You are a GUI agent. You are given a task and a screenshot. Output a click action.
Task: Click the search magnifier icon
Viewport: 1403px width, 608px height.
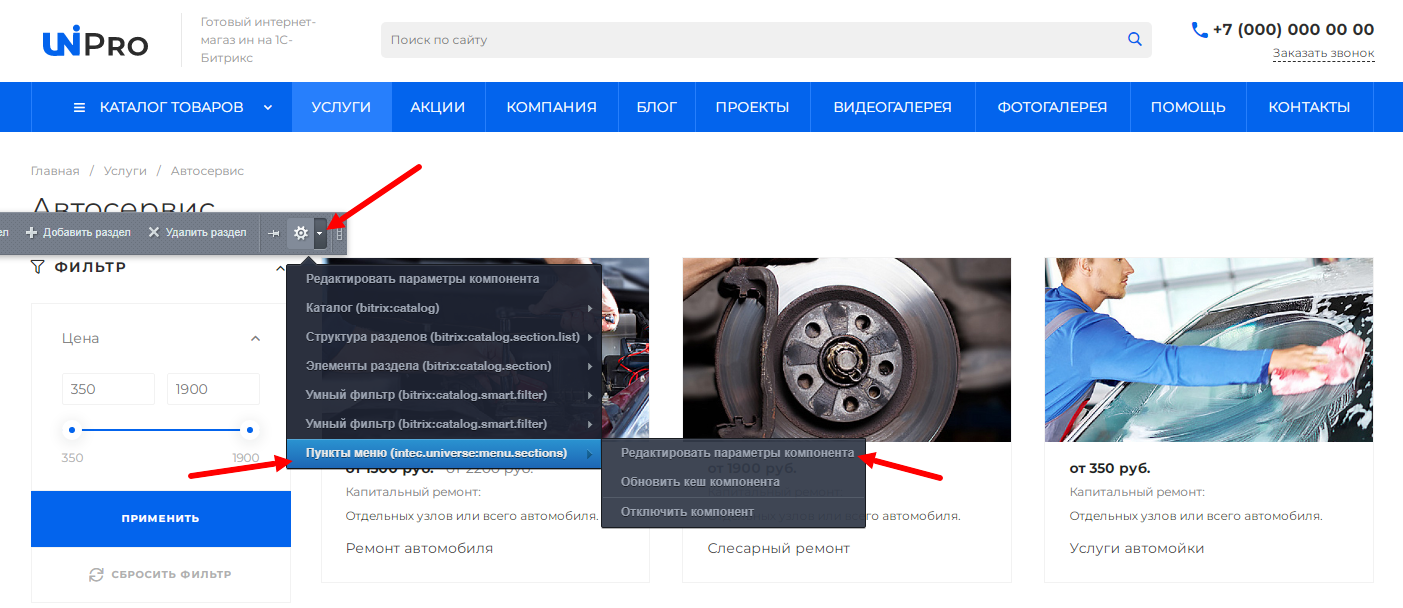pos(1134,40)
